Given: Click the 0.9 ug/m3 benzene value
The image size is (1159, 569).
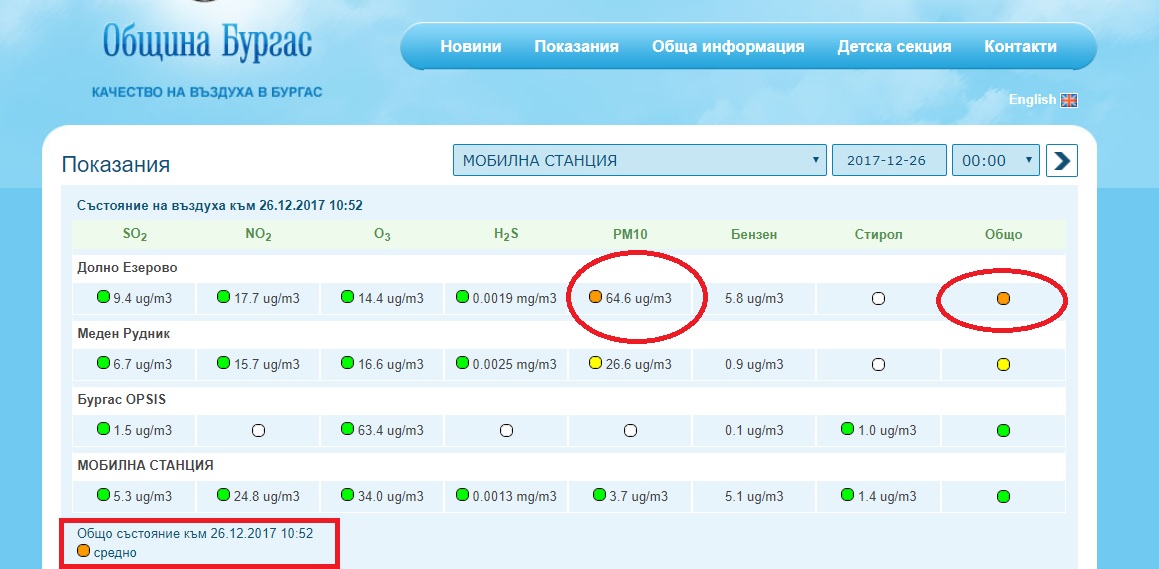Looking at the screenshot, I should tap(754, 365).
